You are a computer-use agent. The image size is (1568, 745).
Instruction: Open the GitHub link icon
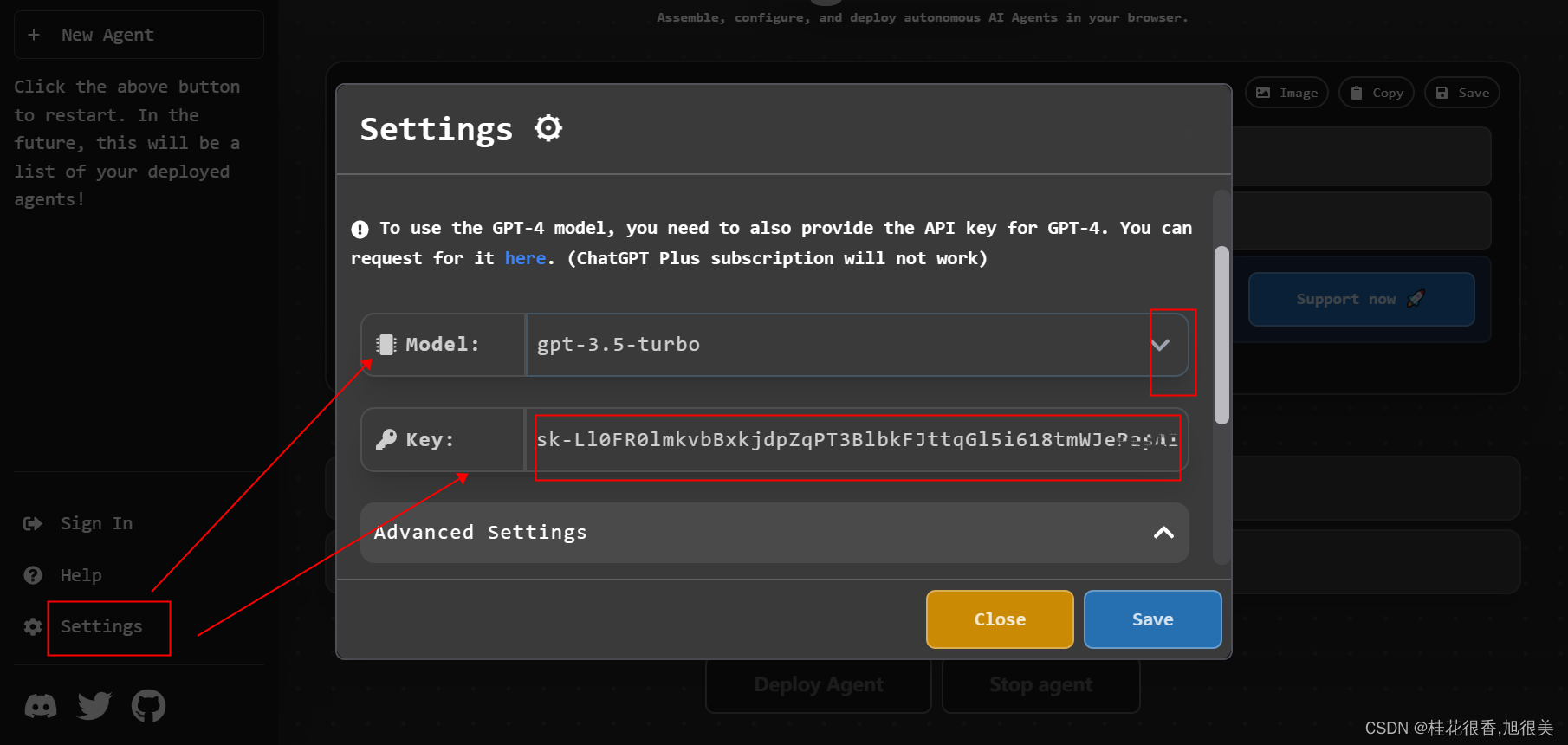coord(148,706)
